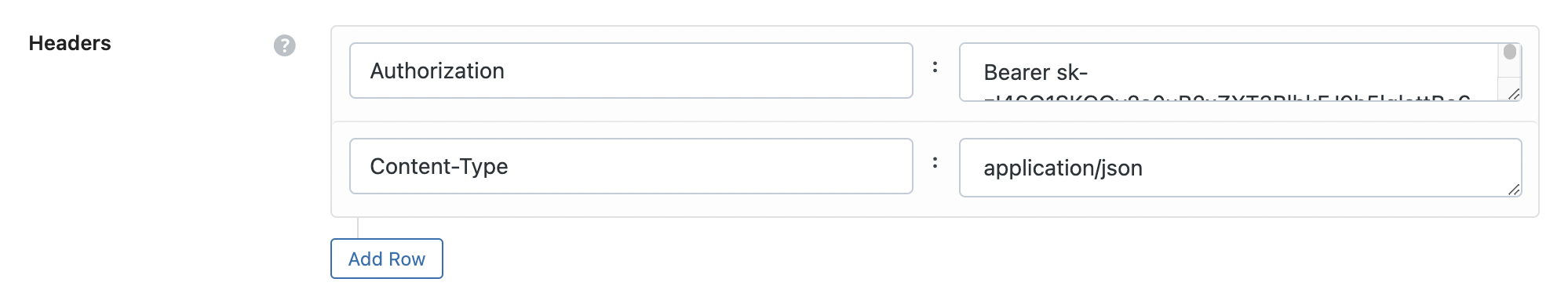
Task: Click the colon separator in Content-Type row
Action: coord(935,163)
